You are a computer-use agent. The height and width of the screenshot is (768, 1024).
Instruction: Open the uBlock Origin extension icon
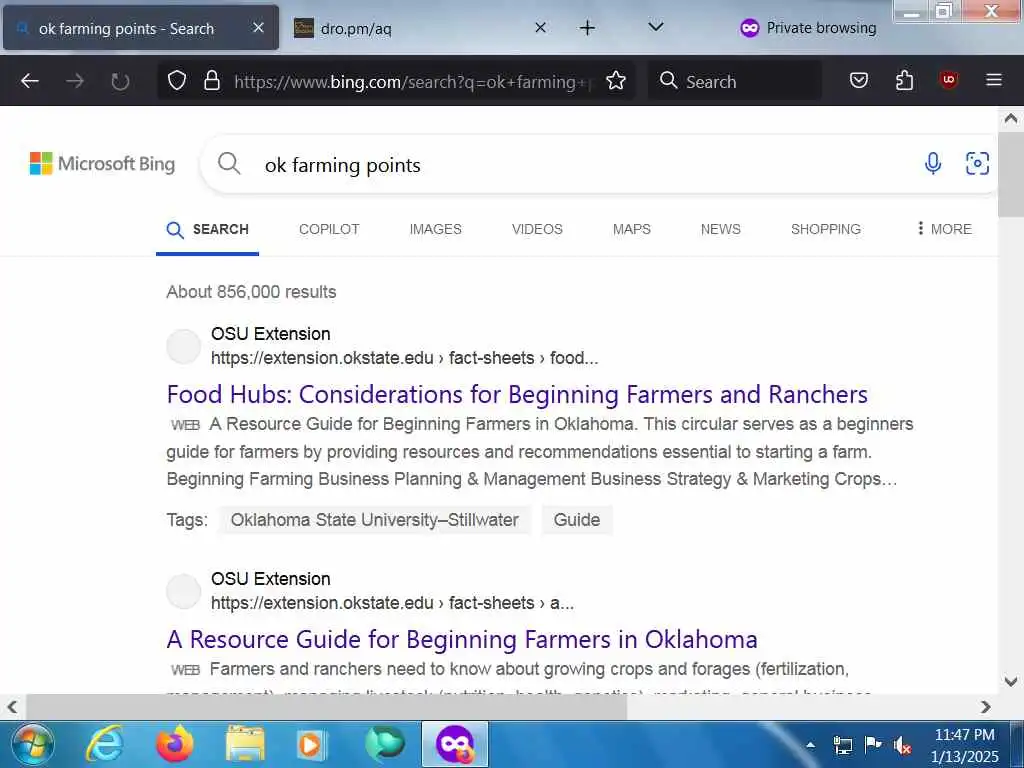949,80
